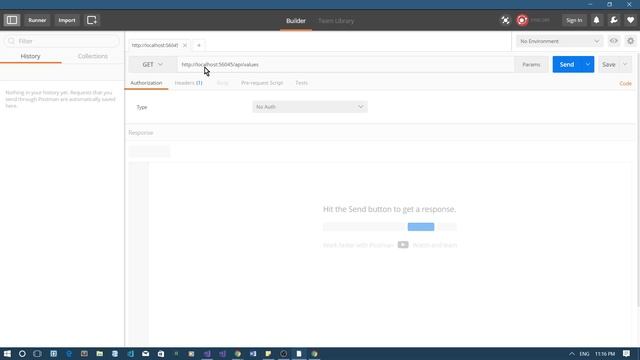Image resolution: width=640 pixels, height=360 pixels.
Task: Toggle the sidebar with the panel icon
Action: pyautogui.click(x=12, y=20)
